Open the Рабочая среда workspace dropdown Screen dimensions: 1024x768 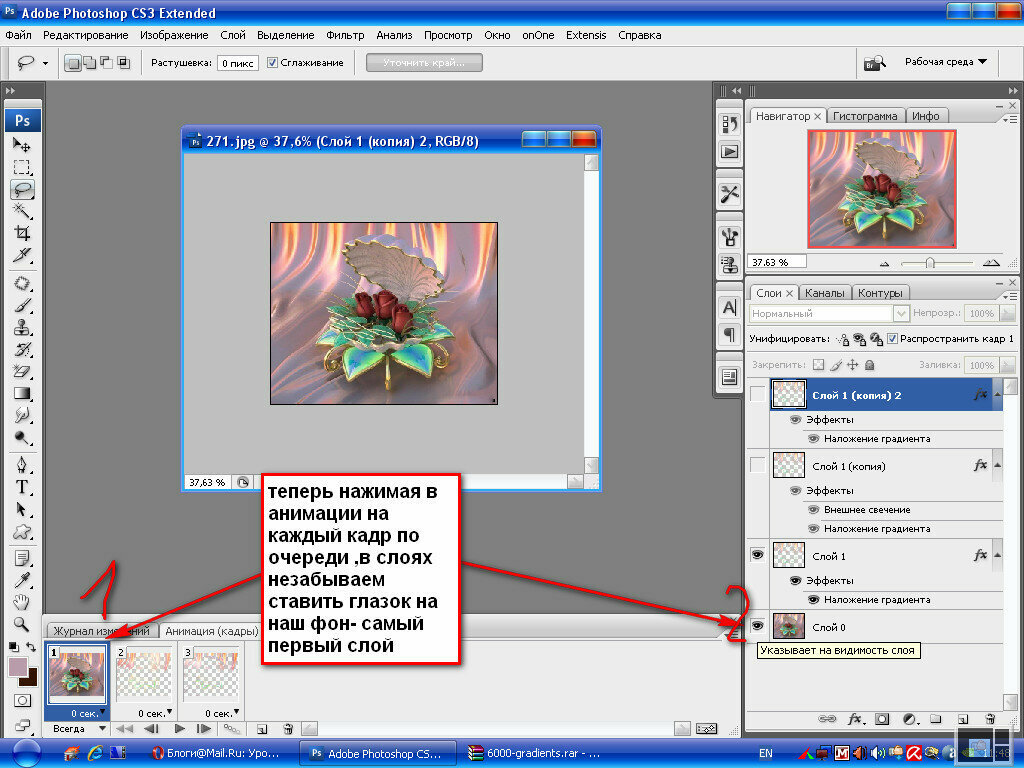[946, 62]
